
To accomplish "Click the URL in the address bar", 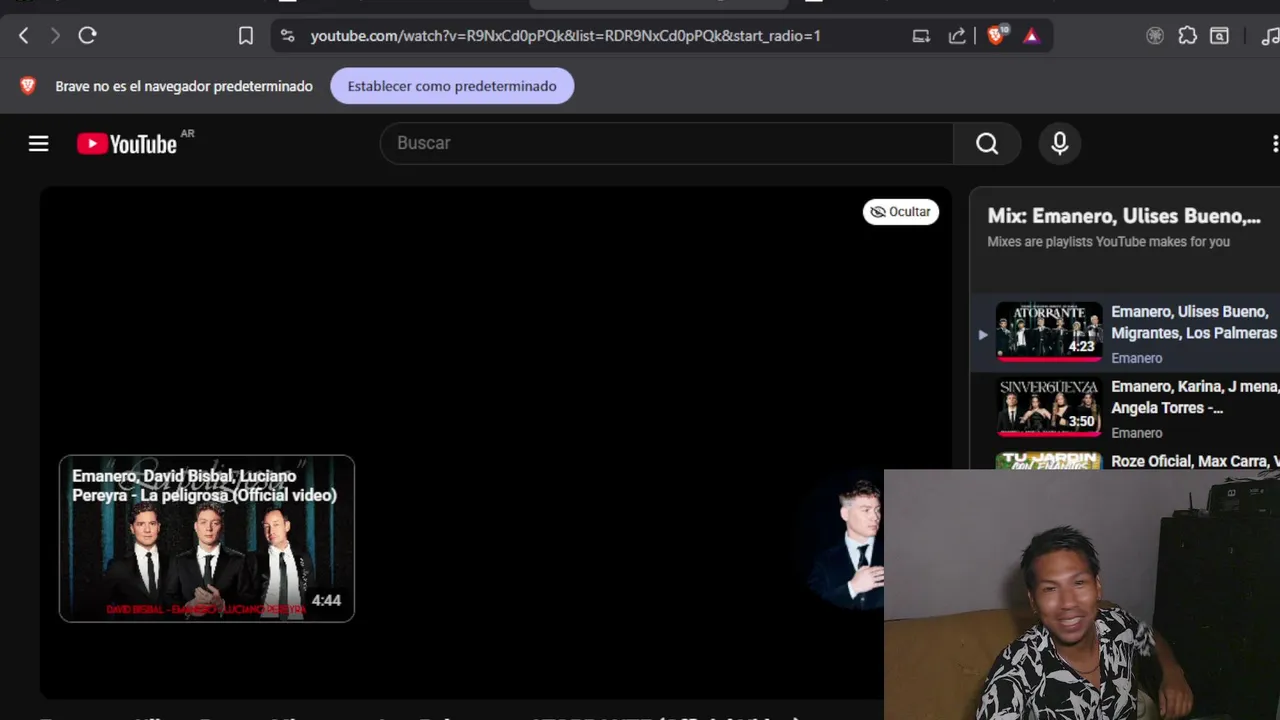I will tap(566, 36).
